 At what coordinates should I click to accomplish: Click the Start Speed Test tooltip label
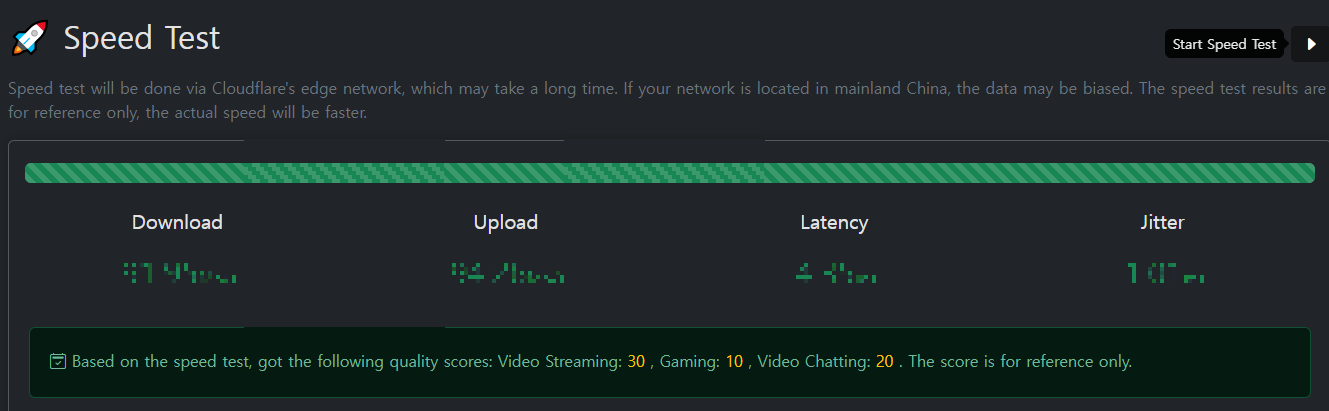coord(1224,44)
